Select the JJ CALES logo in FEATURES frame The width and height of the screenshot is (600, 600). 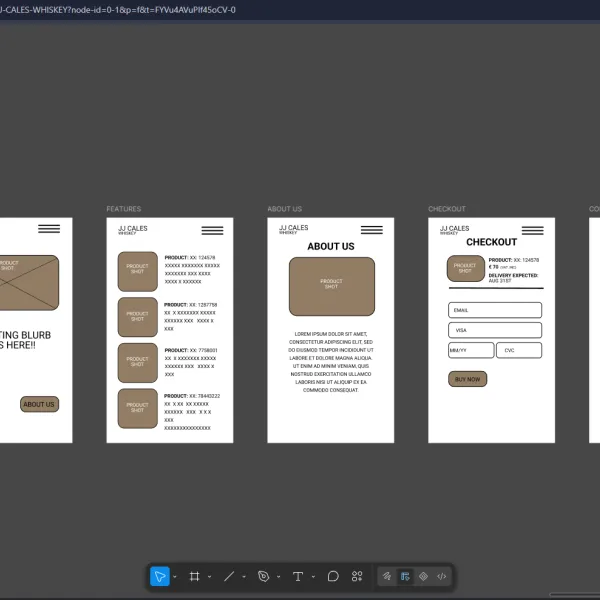point(132,230)
